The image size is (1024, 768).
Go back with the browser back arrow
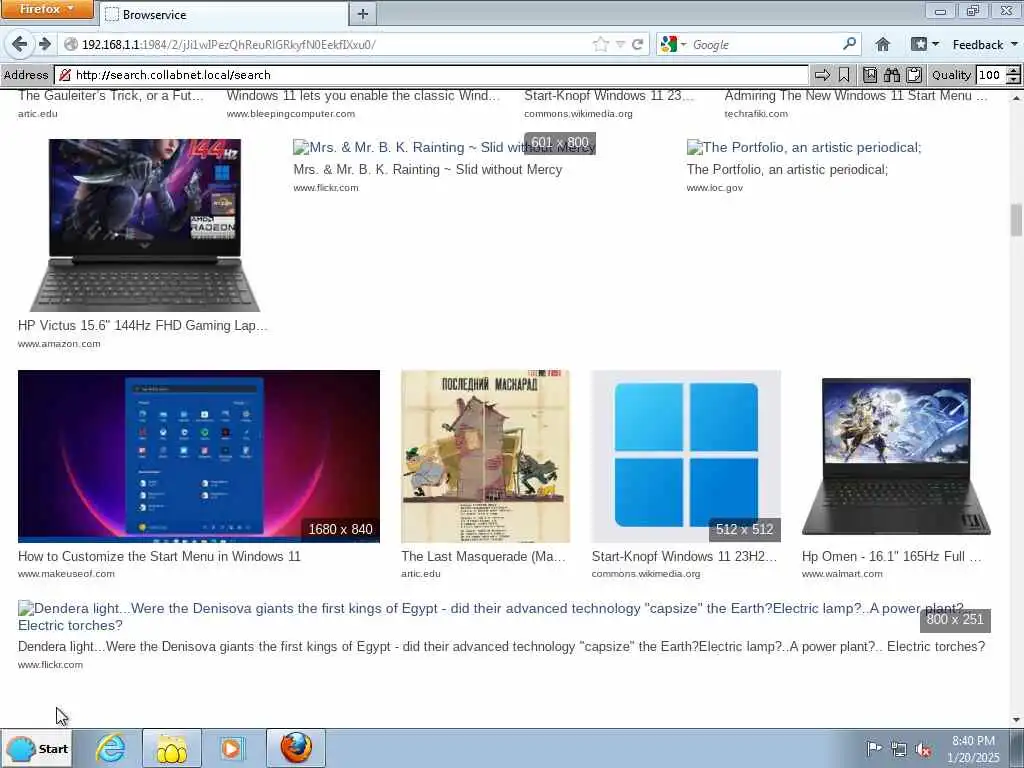pyautogui.click(x=19, y=44)
